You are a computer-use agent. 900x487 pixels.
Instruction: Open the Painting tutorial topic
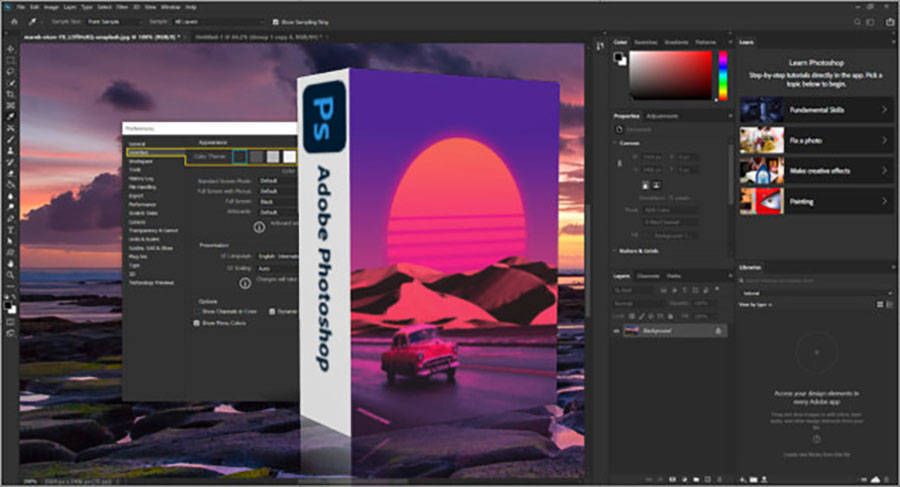coord(814,201)
